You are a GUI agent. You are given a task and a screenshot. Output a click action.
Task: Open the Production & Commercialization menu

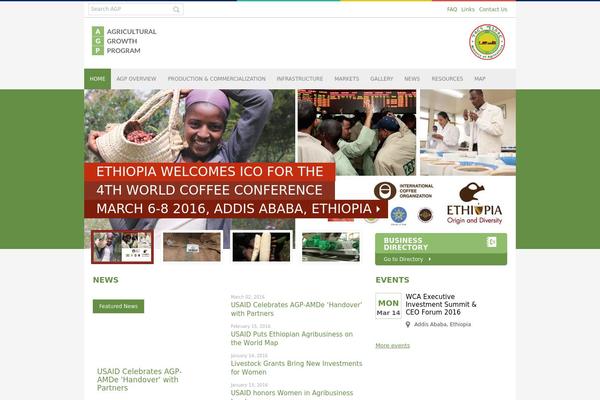pyautogui.click(x=217, y=79)
